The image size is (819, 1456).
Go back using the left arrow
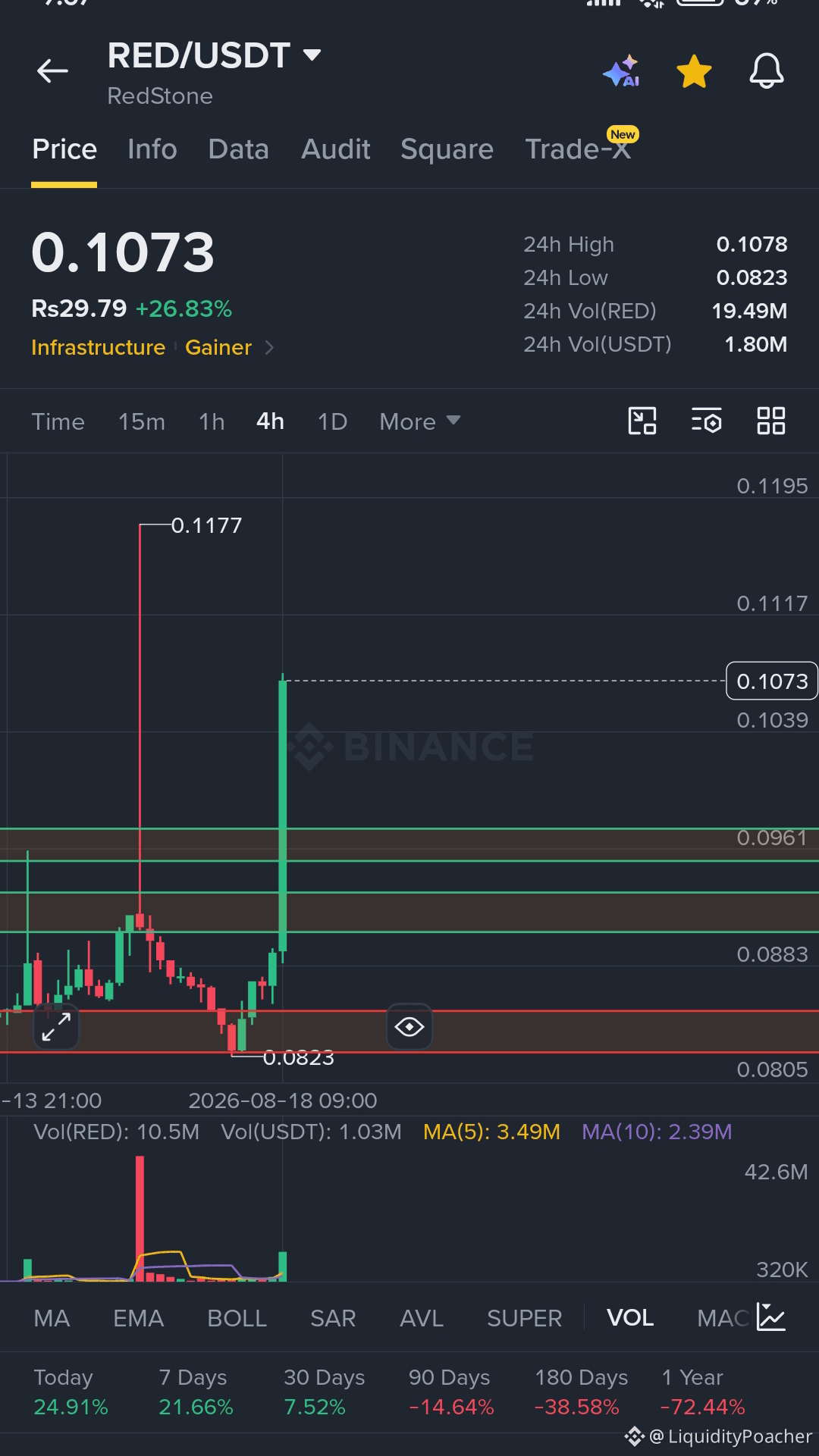tap(52, 71)
